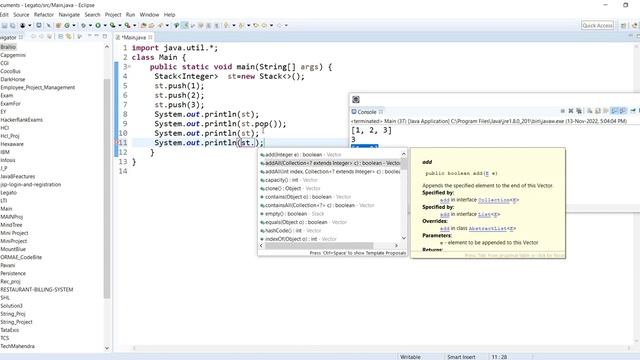Toggle Word Wrap in the Console toolbar

click(x=606, y=111)
